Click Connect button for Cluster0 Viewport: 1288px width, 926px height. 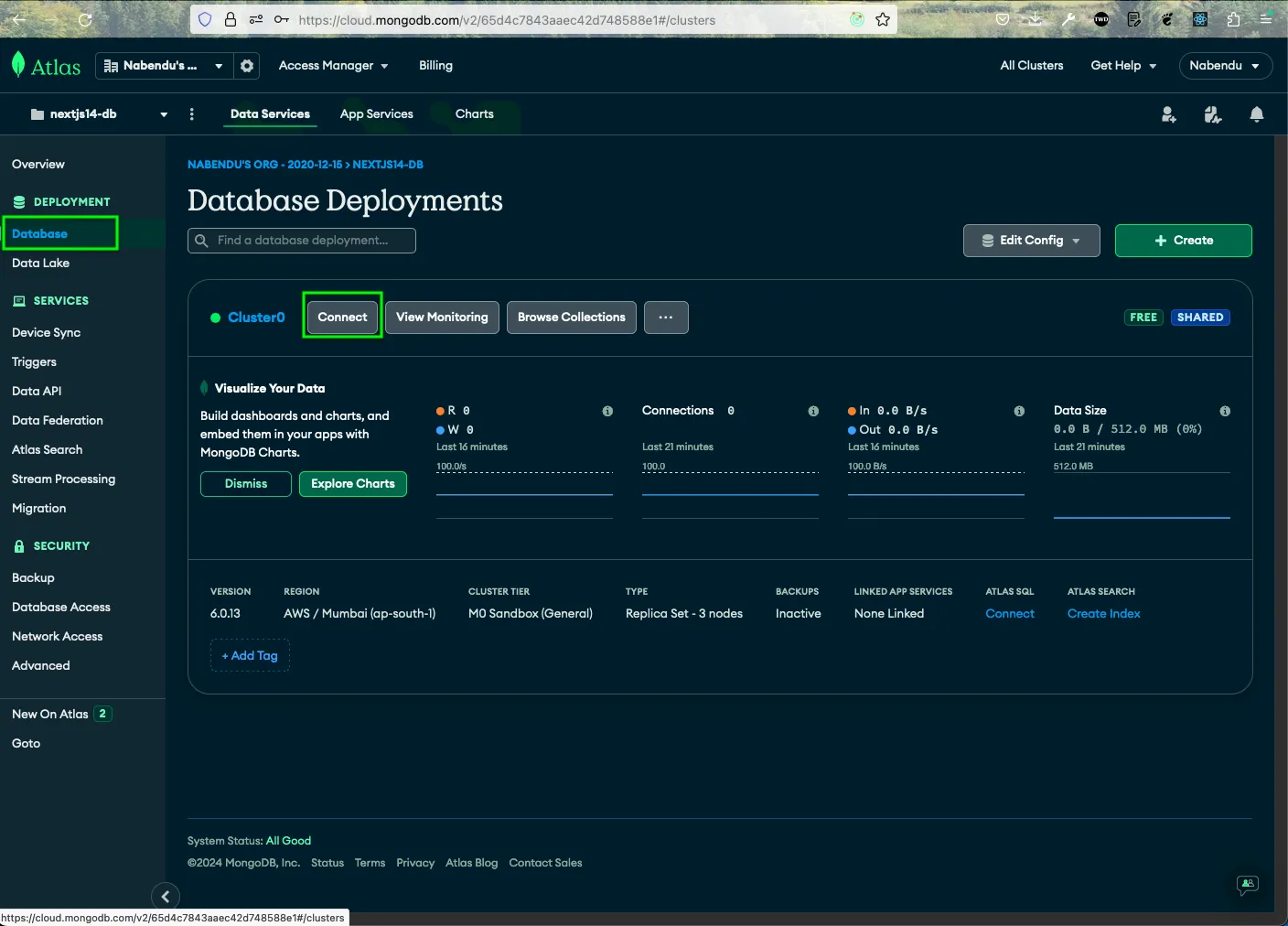tap(342, 318)
